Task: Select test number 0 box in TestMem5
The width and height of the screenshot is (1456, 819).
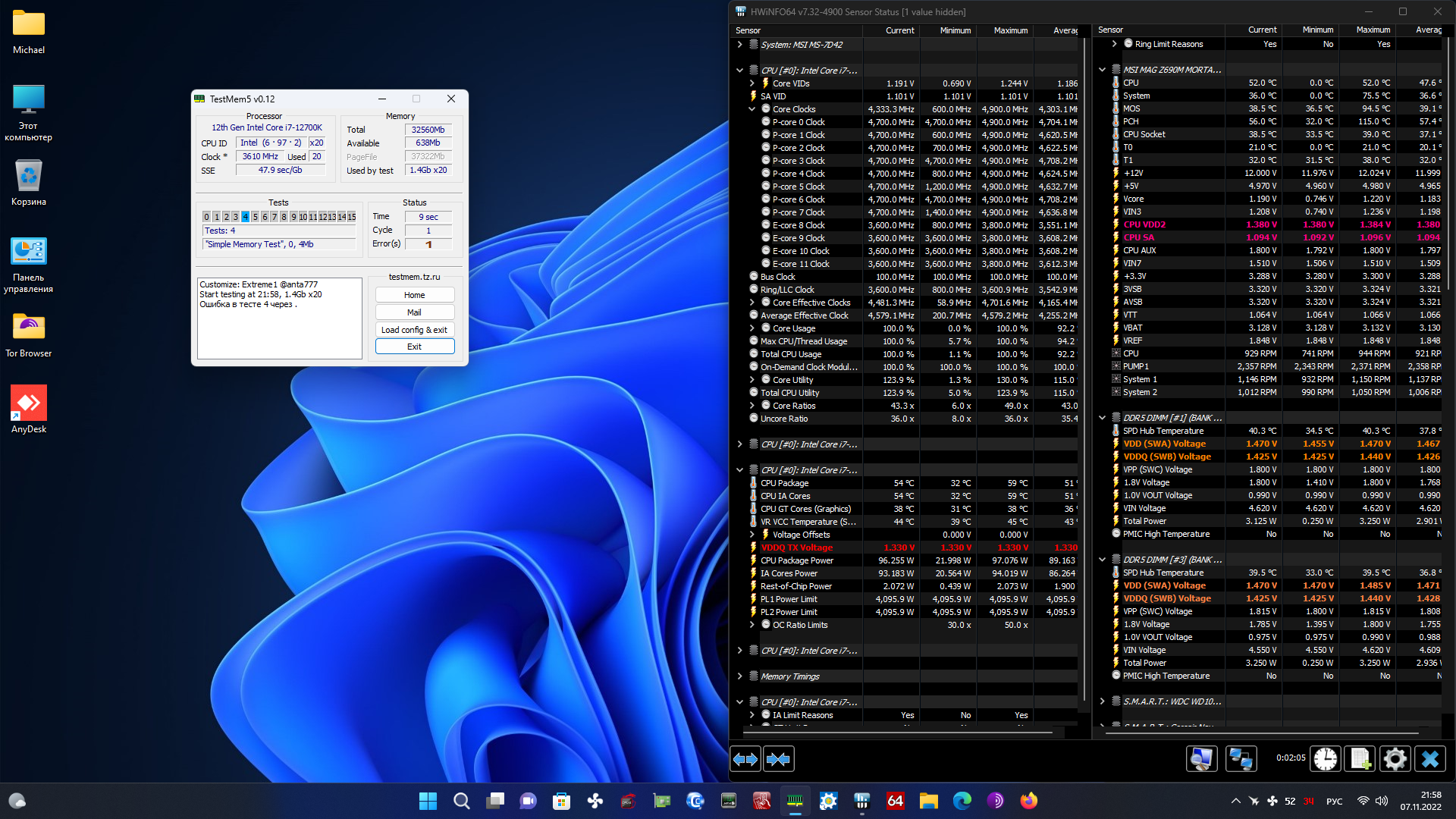Action: click(206, 217)
